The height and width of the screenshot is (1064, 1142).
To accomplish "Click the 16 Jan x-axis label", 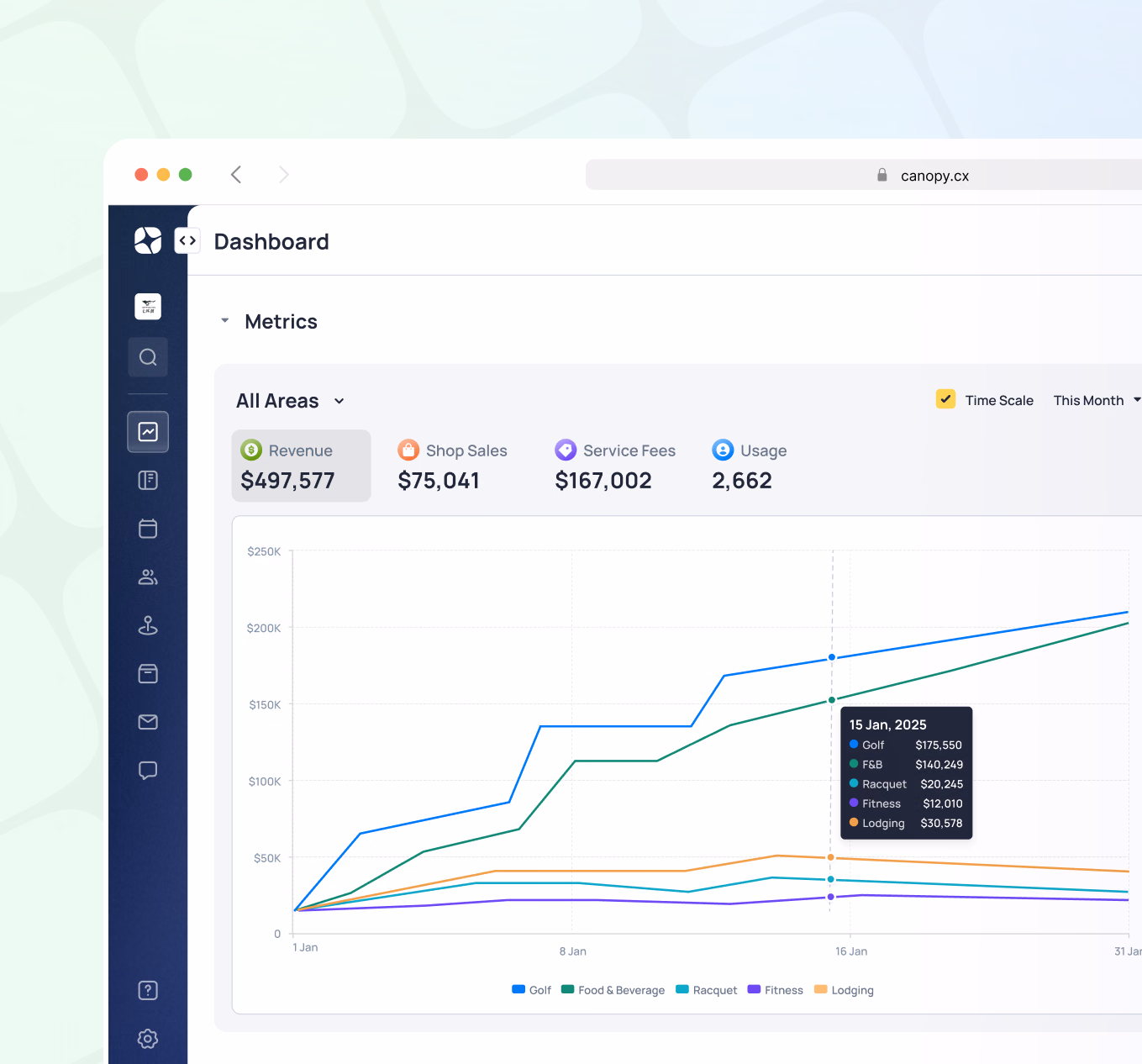I will point(851,951).
